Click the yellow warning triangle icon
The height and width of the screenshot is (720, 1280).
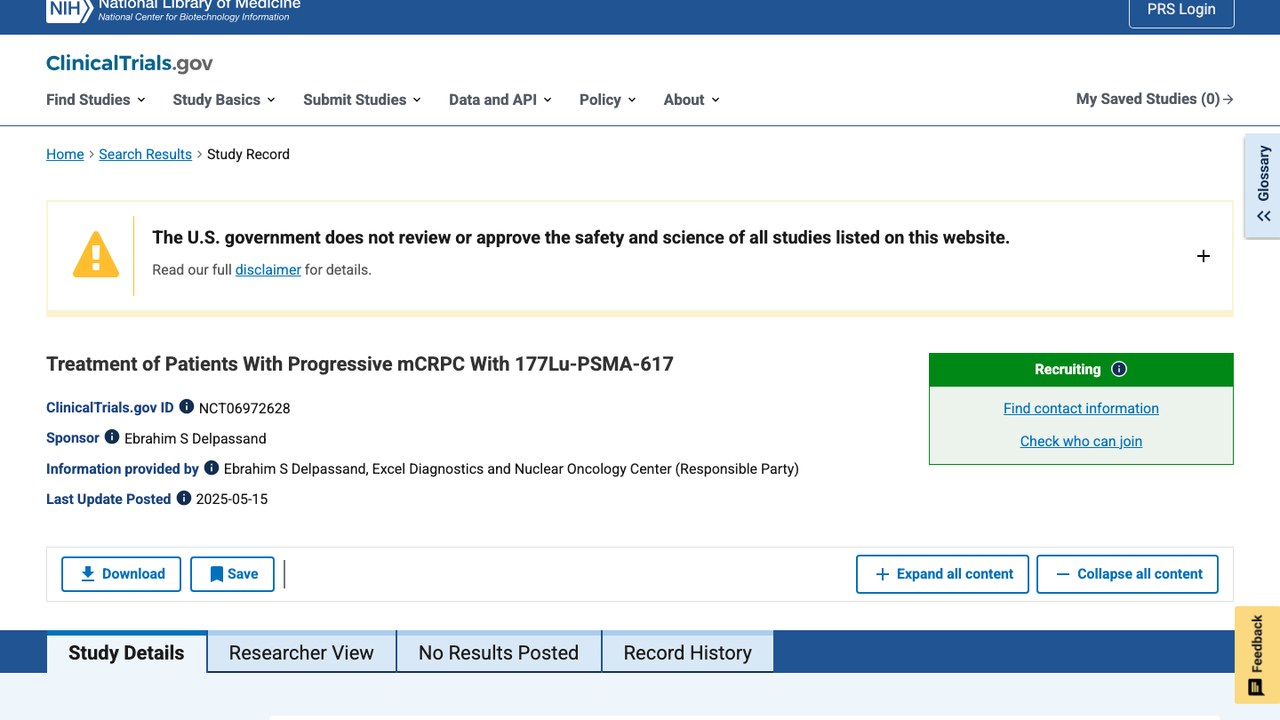pos(96,255)
